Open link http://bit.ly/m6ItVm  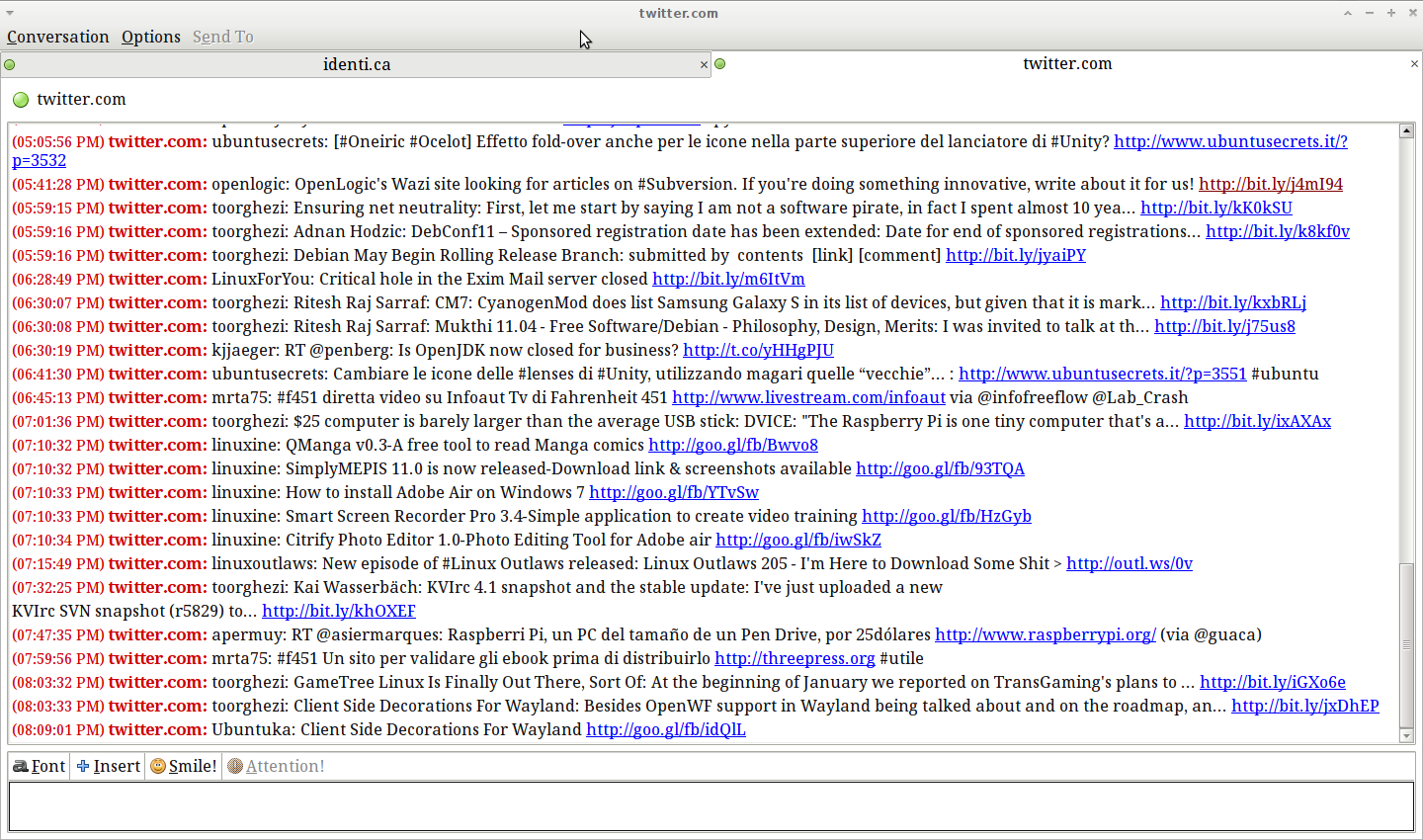(728, 279)
